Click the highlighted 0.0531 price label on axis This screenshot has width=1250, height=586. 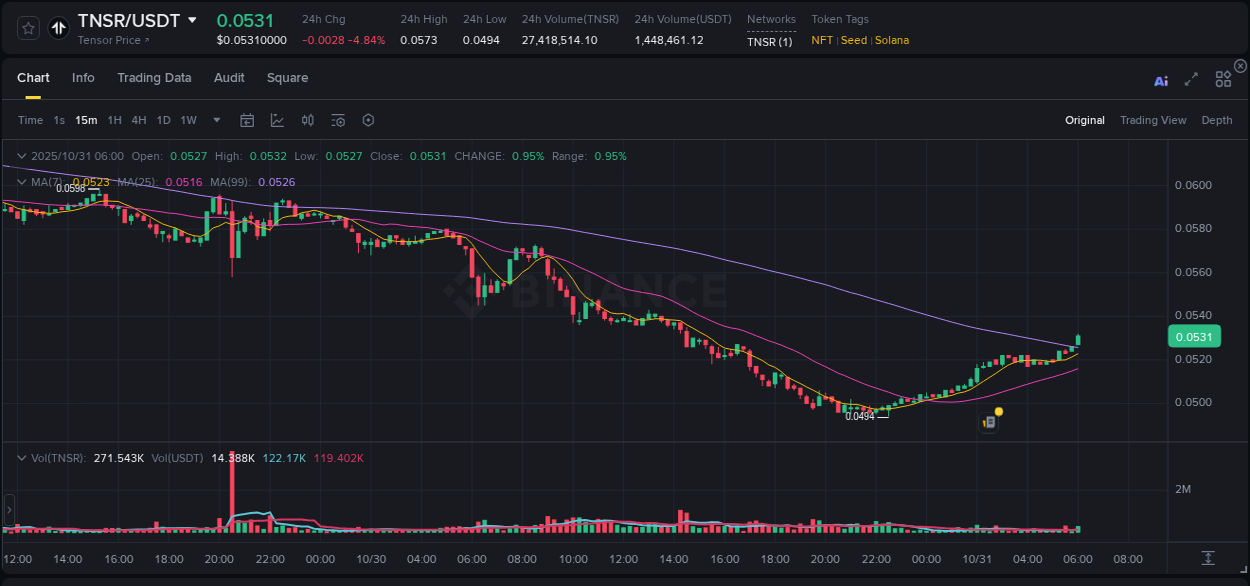(x=1194, y=337)
